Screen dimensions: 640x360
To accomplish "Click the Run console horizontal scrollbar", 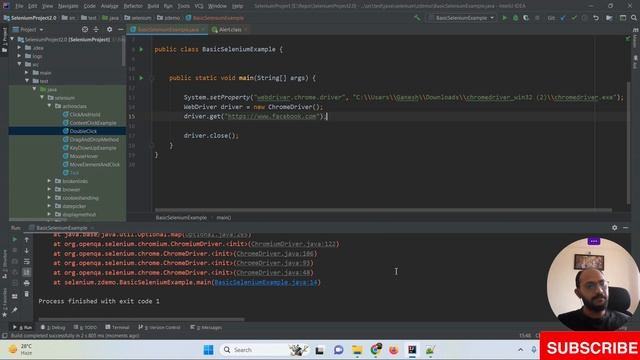I will click(x=141, y=319).
